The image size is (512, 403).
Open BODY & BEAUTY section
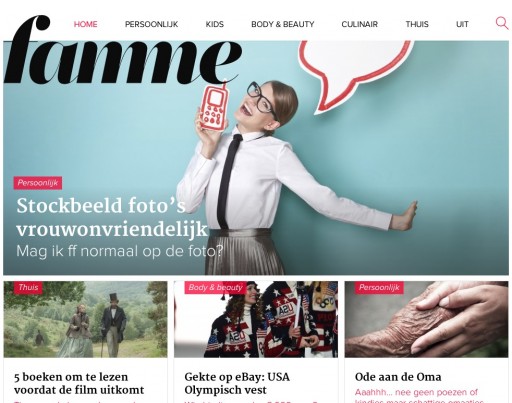pos(283,24)
